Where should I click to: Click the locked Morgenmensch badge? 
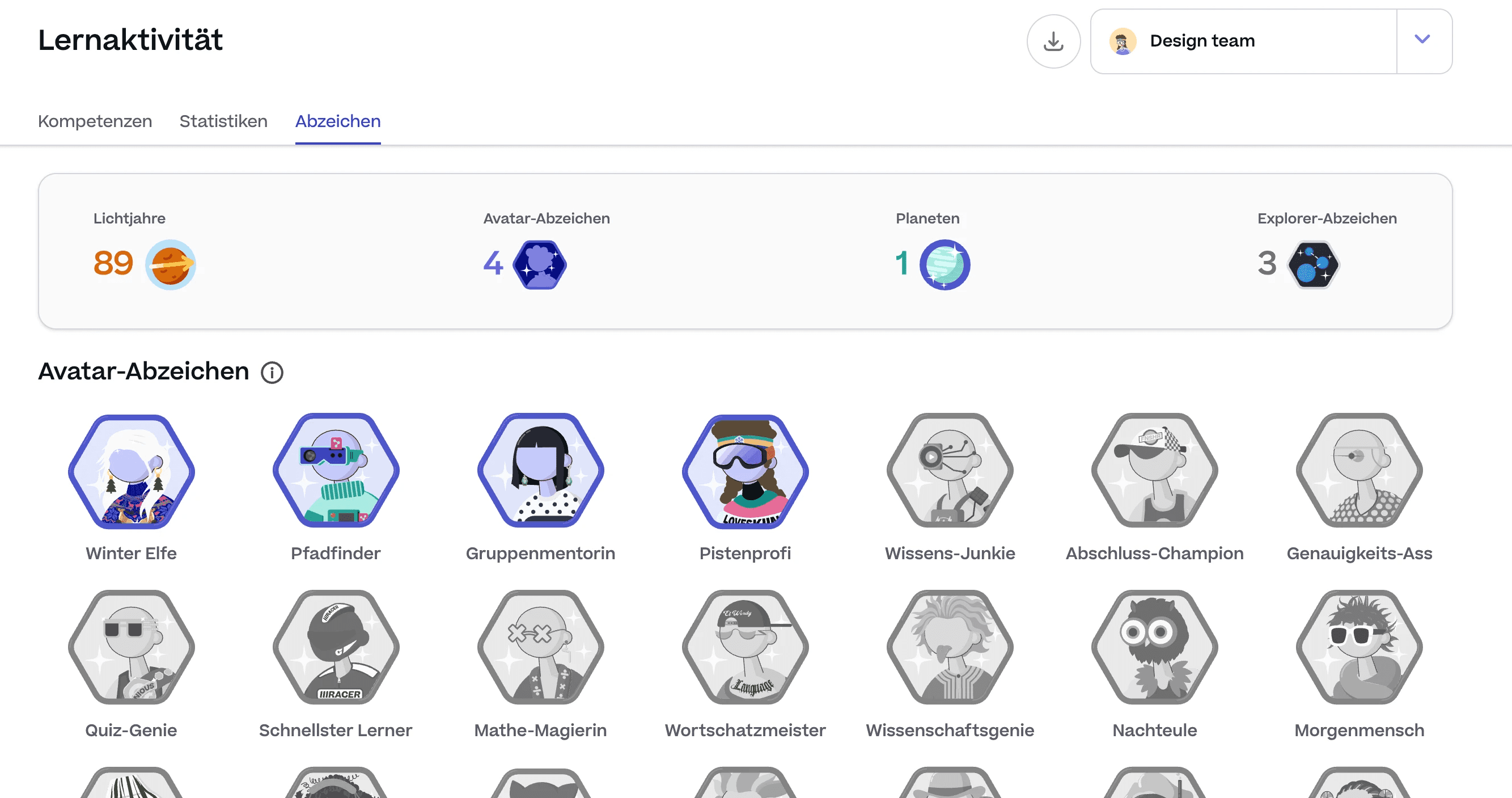pos(1359,647)
